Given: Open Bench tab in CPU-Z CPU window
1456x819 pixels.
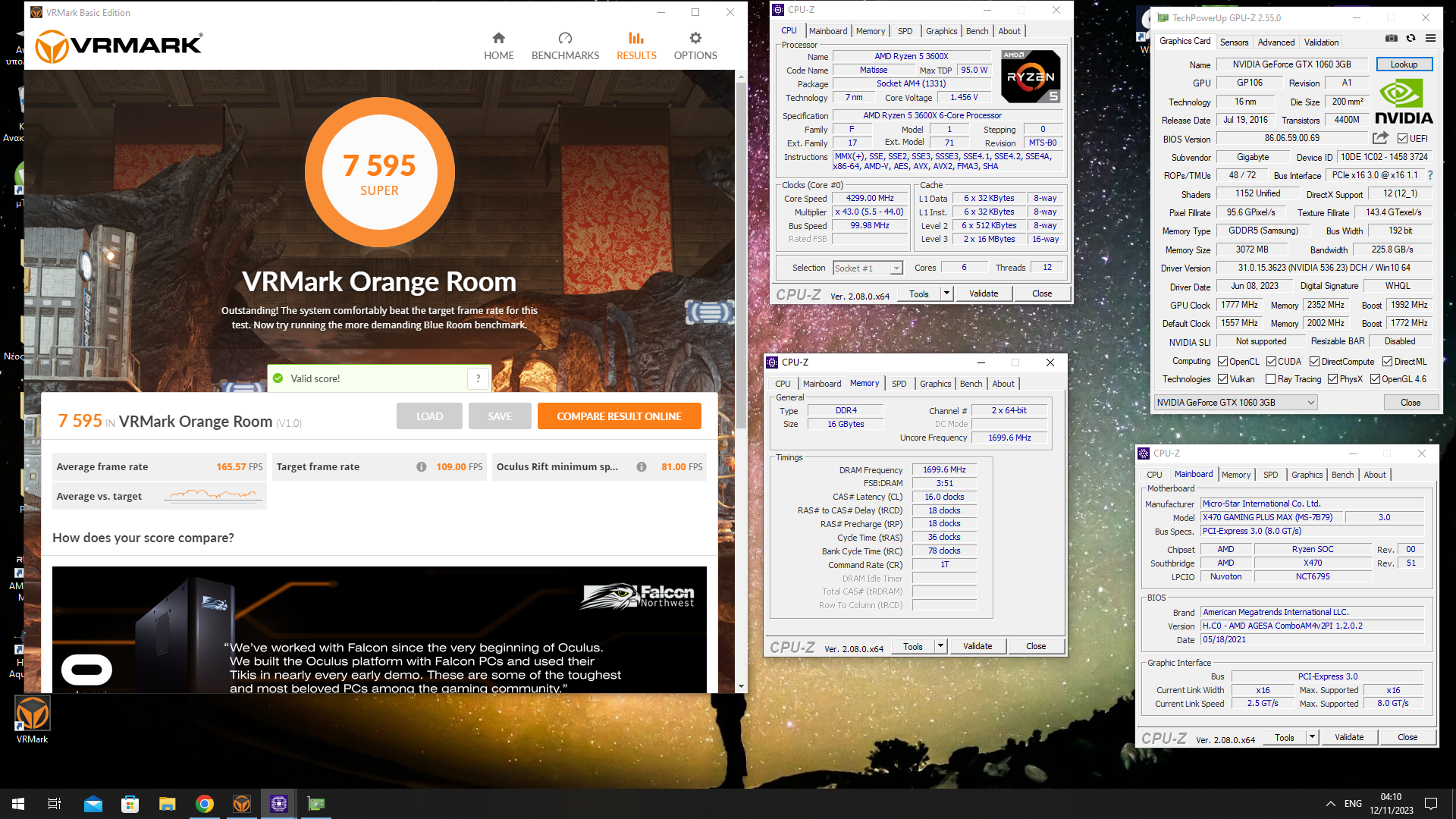Looking at the screenshot, I should [x=977, y=31].
